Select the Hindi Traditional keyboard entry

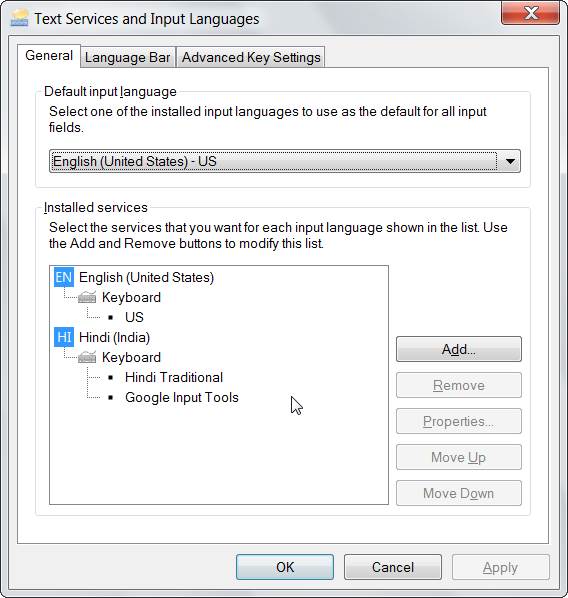click(x=174, y=377)
